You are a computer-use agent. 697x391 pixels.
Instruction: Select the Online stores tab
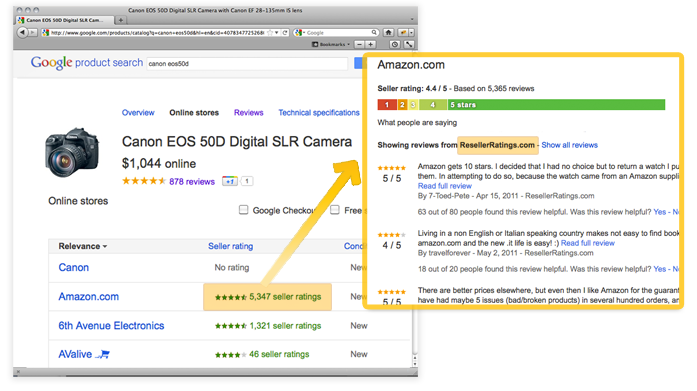point(194,113)
